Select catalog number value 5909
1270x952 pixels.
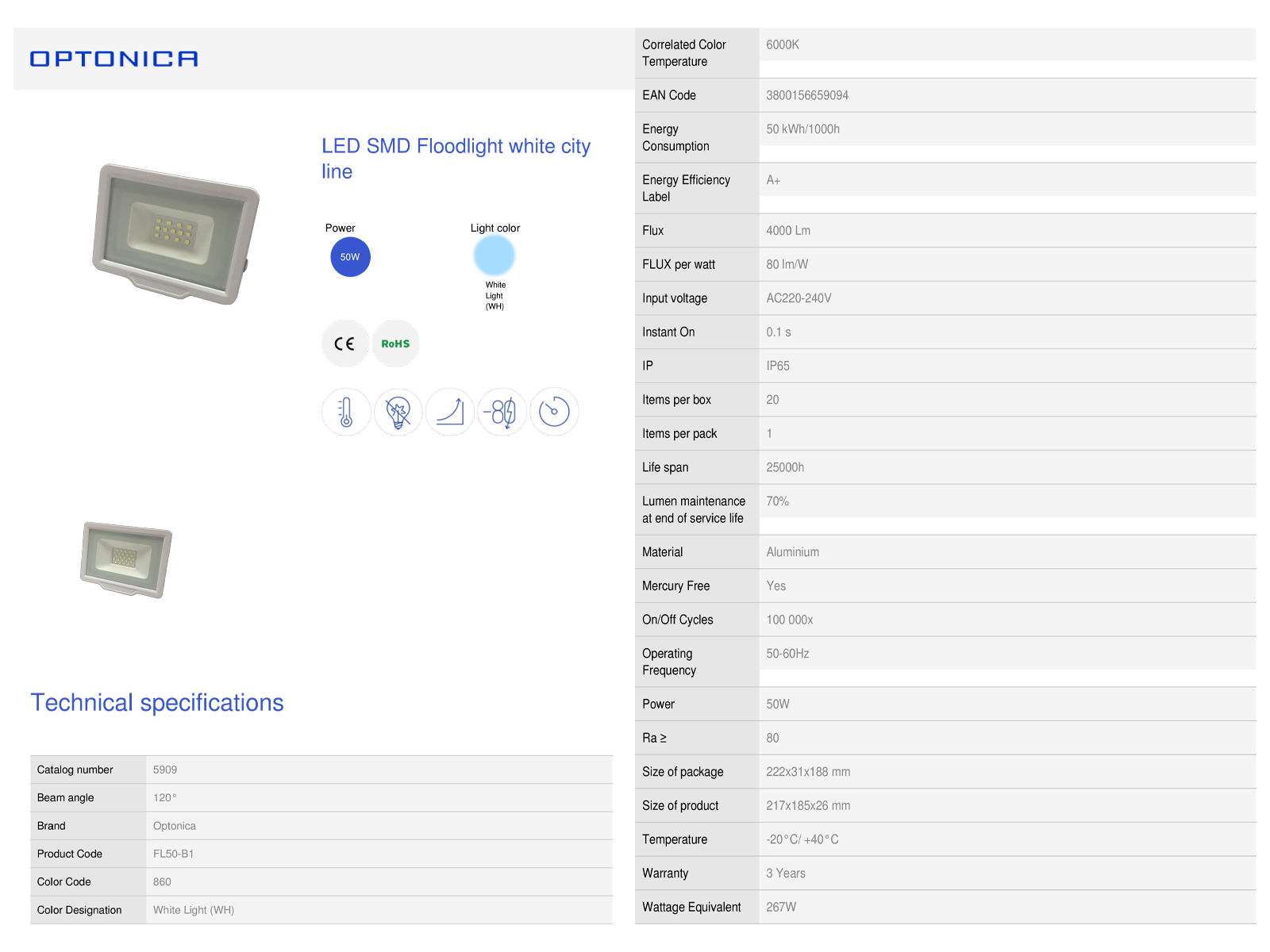pyautogui.click(x=165, y=770)
